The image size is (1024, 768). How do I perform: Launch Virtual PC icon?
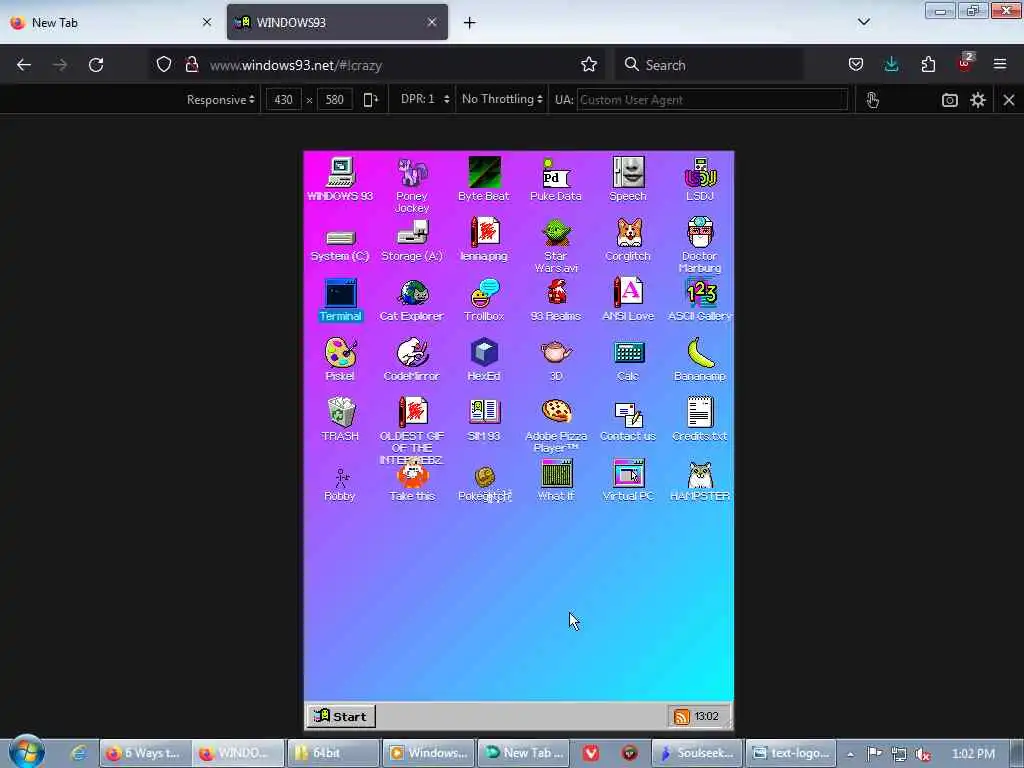tap(628, 473)
